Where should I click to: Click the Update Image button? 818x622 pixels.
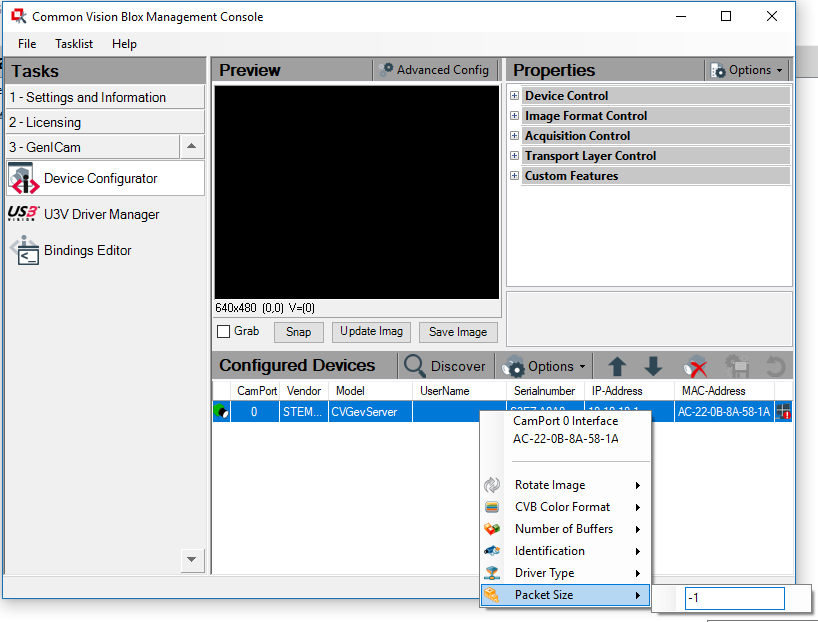[371, 332]
